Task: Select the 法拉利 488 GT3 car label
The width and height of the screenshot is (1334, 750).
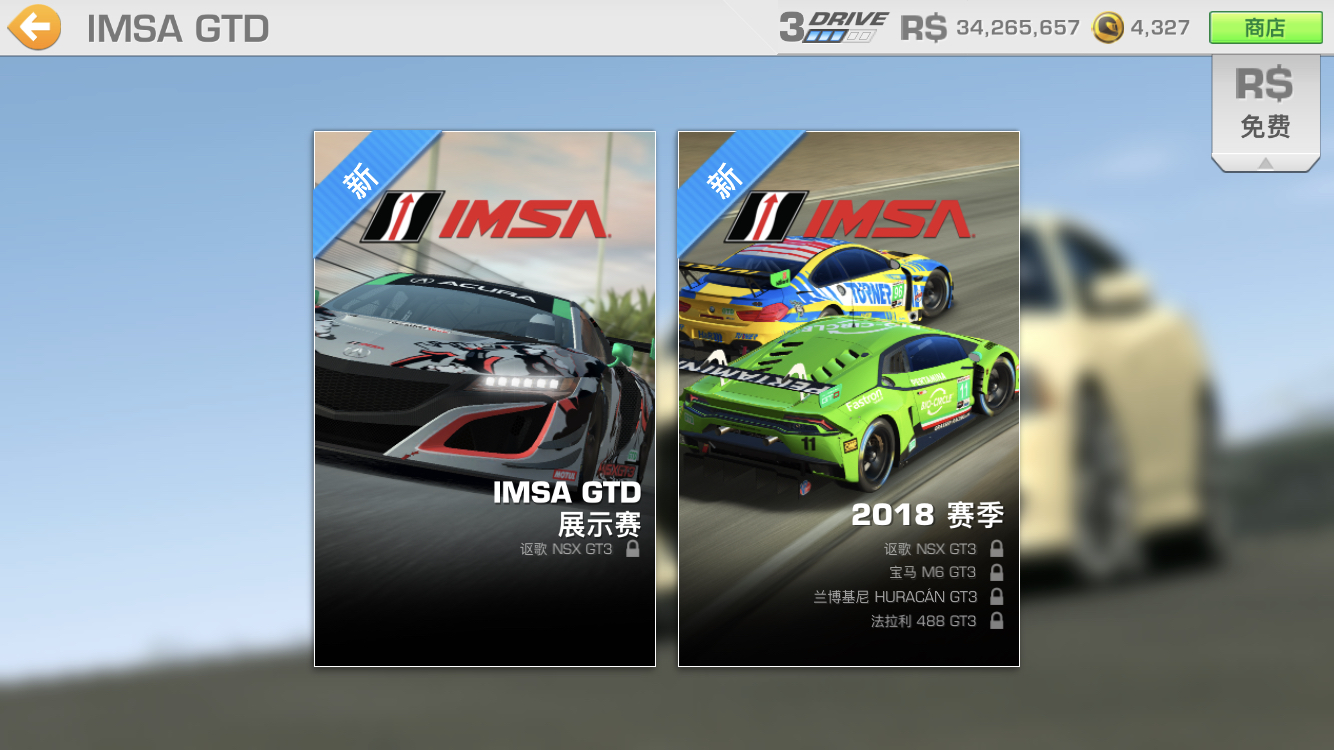Action: click(923, 620)
